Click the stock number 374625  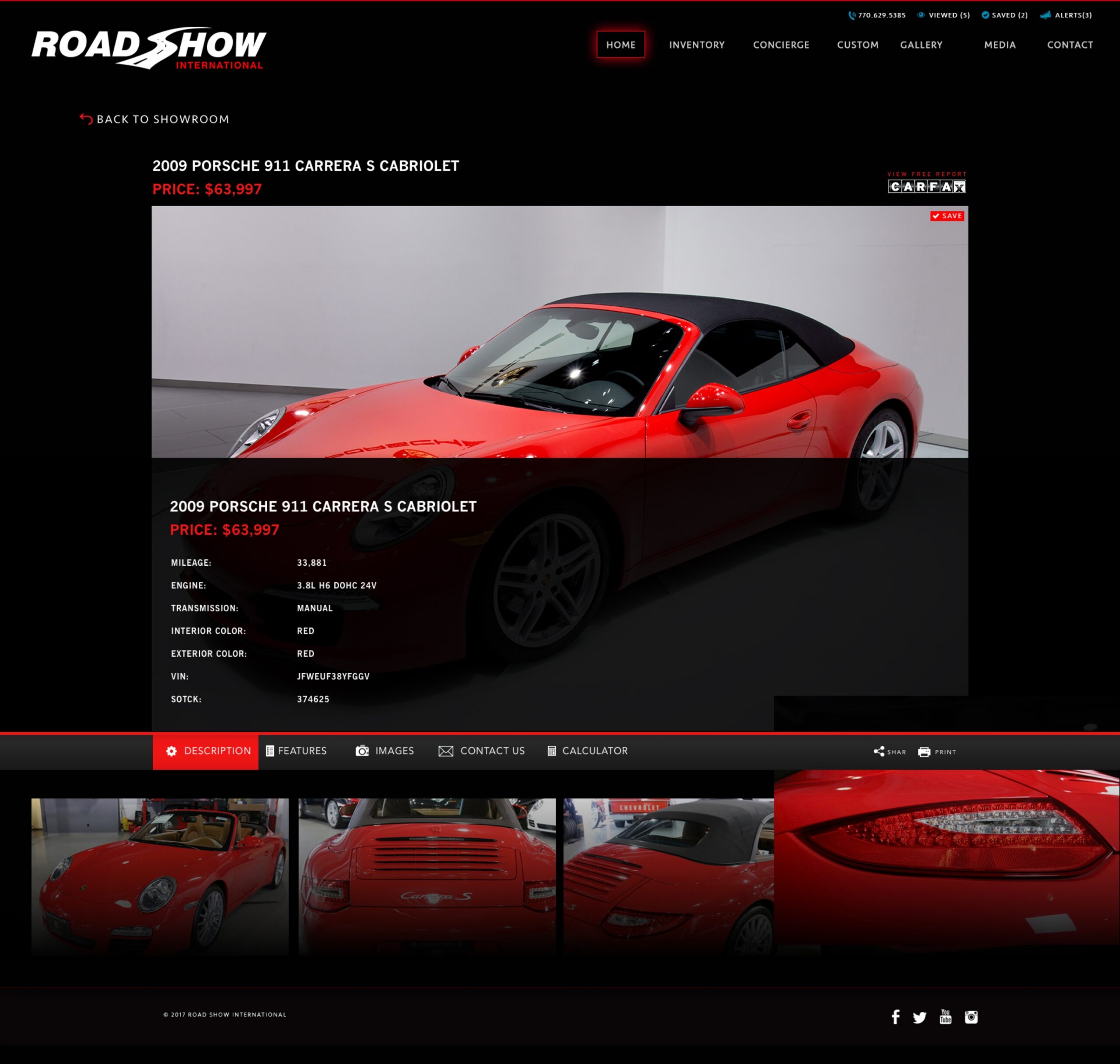tap(313, 699)
